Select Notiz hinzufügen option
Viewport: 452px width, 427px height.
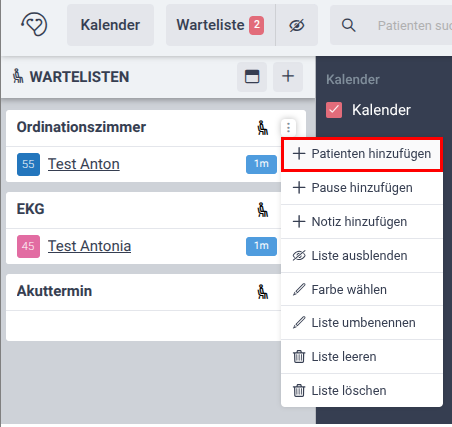(x=362, y=222)
